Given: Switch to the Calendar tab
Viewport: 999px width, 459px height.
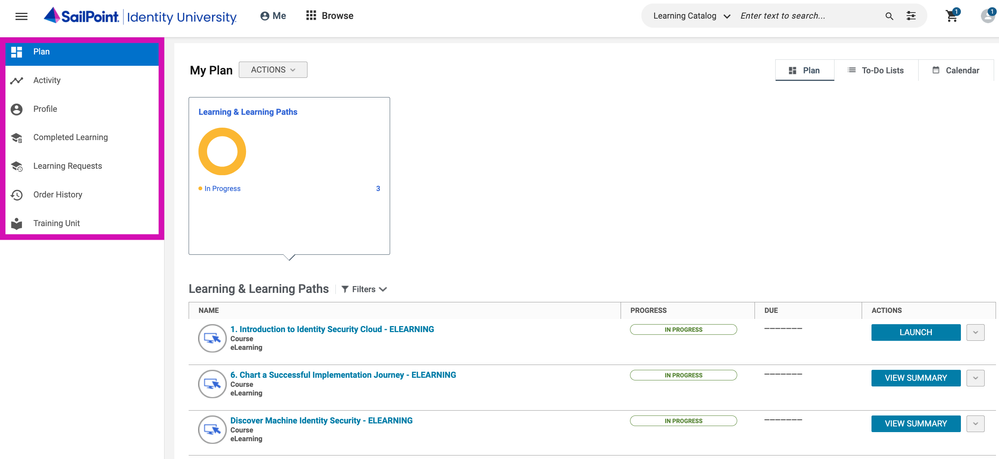Looking at the screenshot, I should [x=955, y=70].
